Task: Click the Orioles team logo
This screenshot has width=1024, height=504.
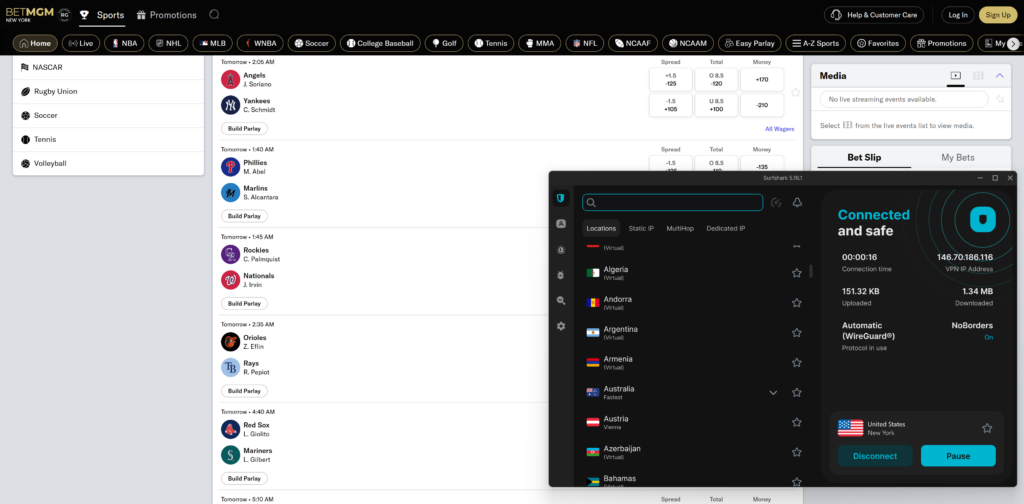Action: (231, 342)
